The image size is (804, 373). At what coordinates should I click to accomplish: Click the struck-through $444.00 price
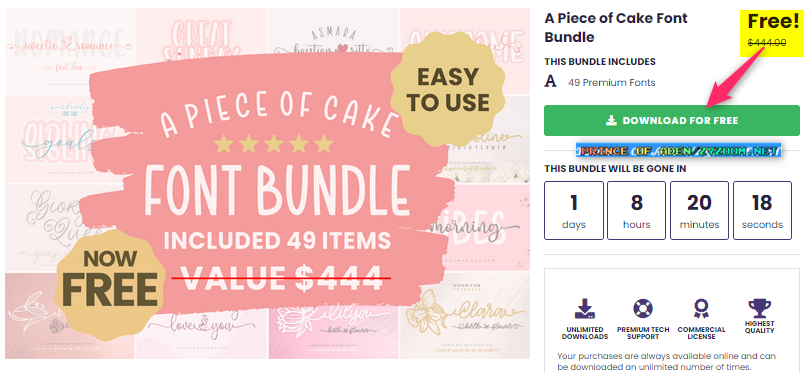point(767,42)
